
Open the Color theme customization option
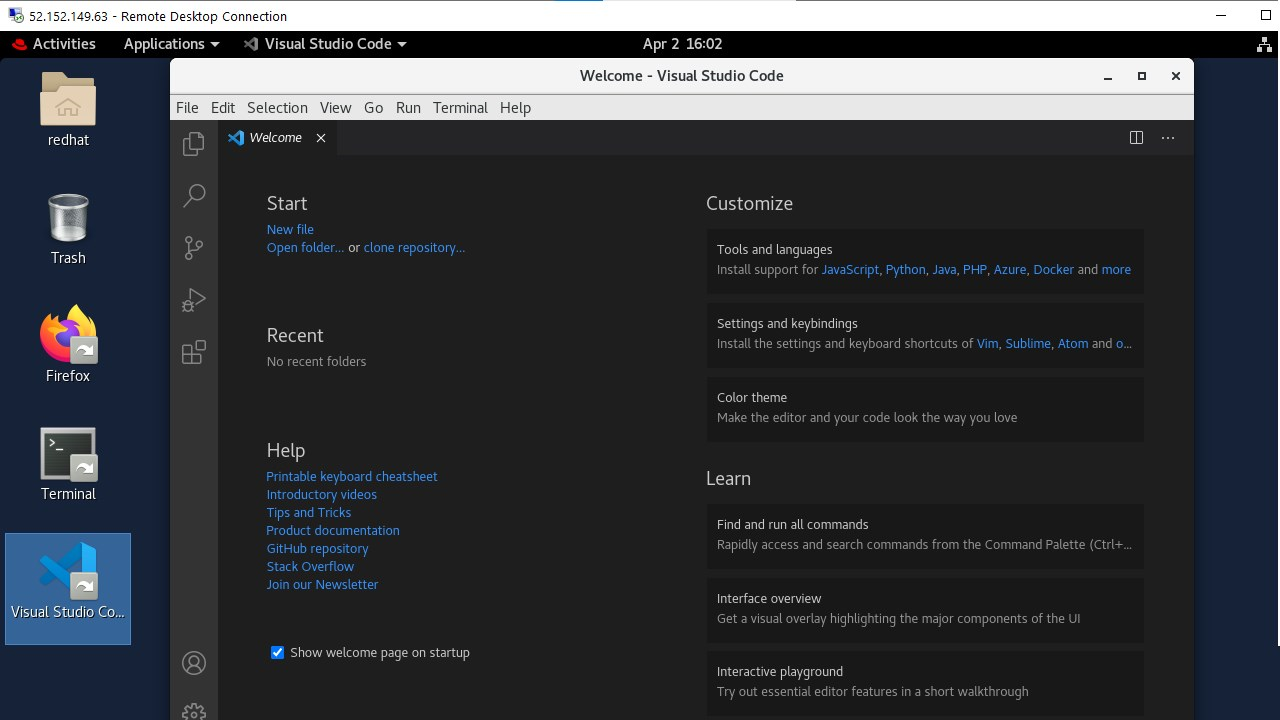tap(924, 408)
